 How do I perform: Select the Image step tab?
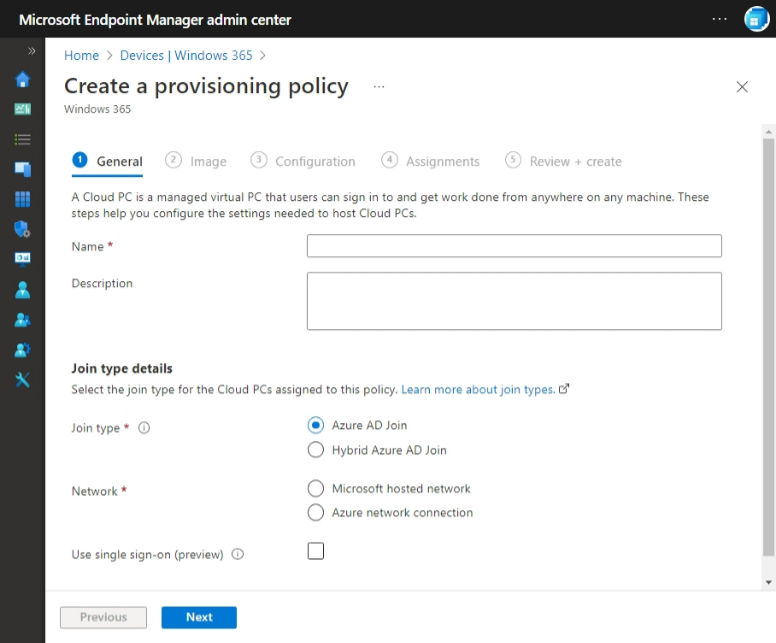click(195, 161)
